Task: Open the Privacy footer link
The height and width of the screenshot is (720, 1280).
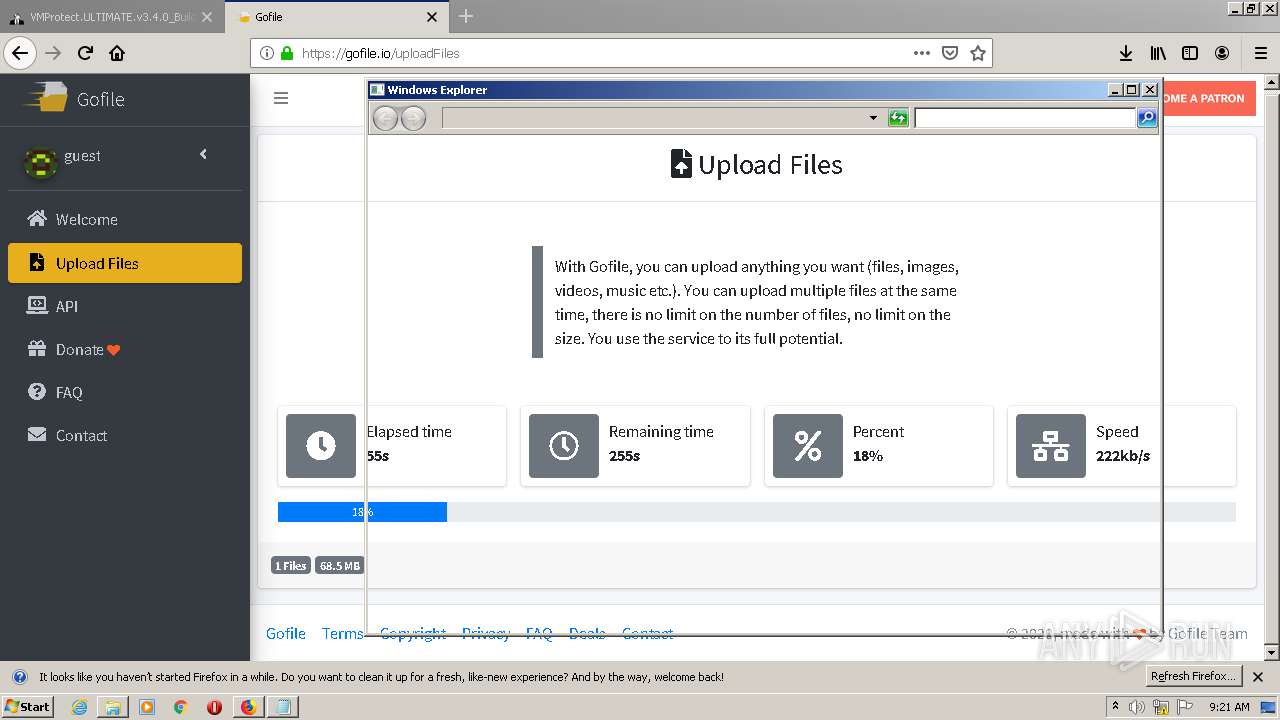Action: pos(486,633)
